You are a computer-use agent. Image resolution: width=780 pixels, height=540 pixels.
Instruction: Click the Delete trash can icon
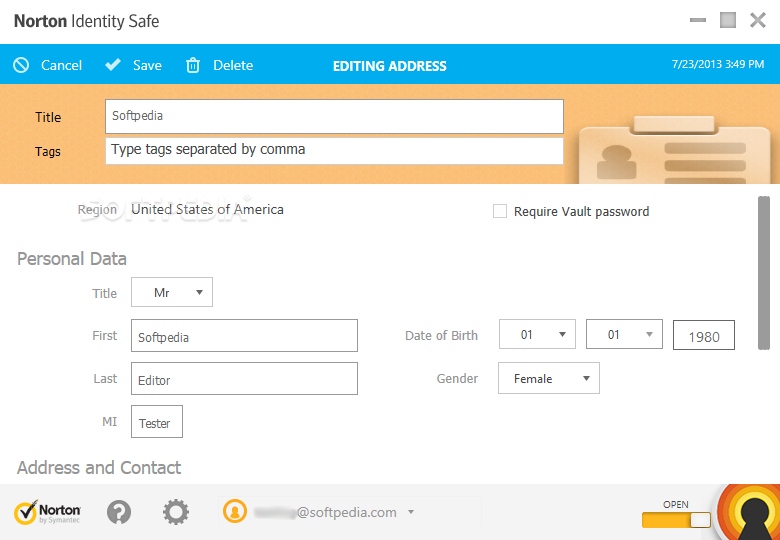click(193, 65)
